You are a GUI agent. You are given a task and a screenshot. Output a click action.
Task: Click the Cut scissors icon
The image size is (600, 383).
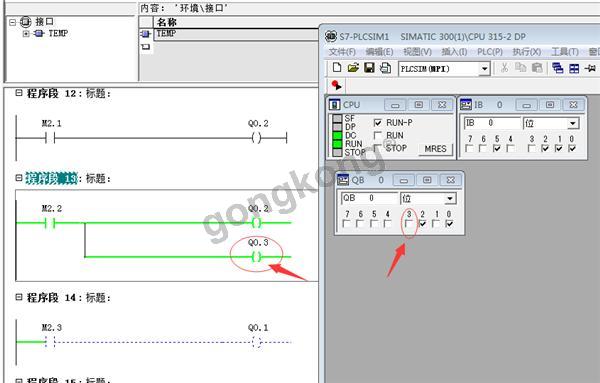coord(504,68)
